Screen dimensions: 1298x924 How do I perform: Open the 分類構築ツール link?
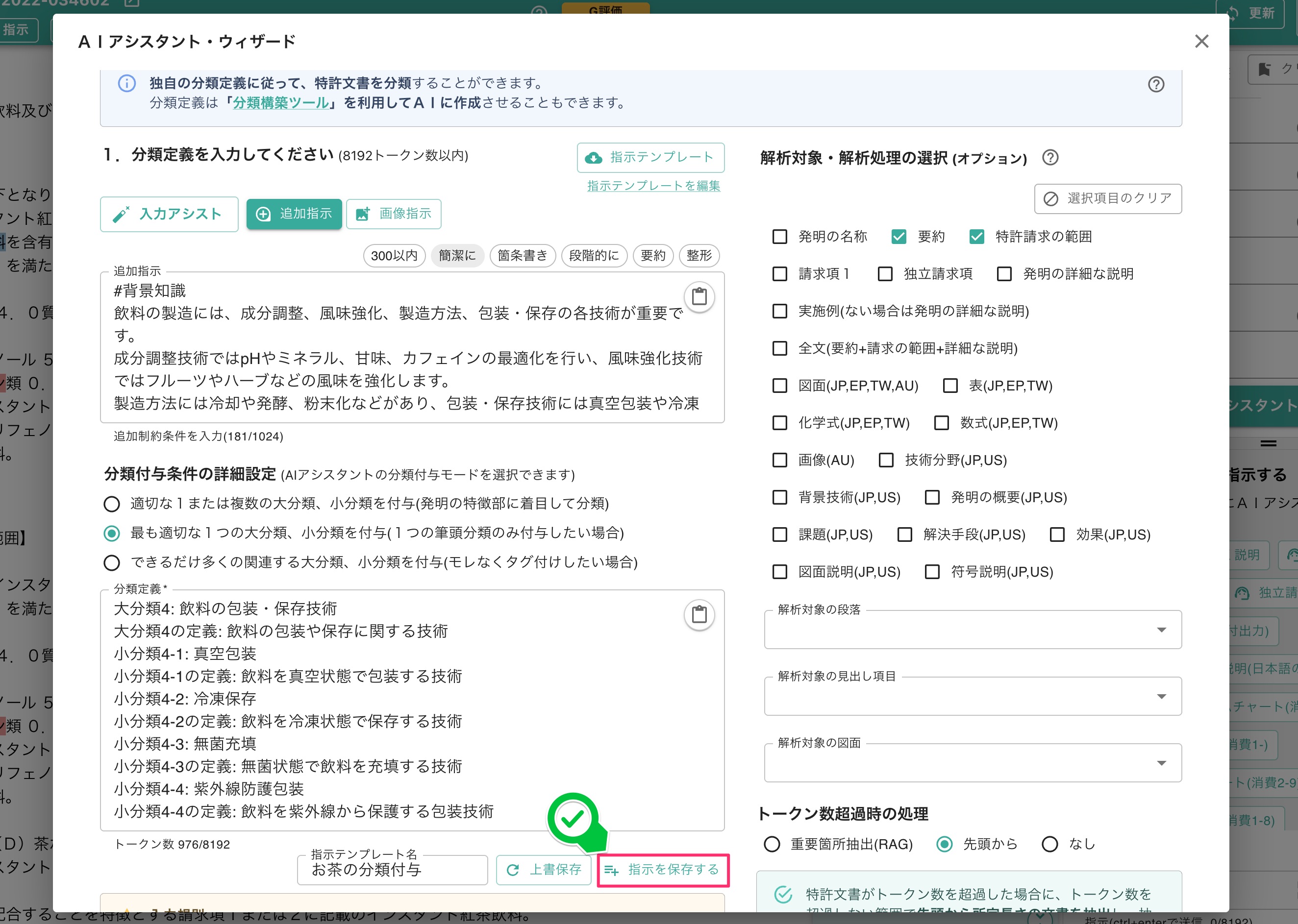click(x=280, y=103)
